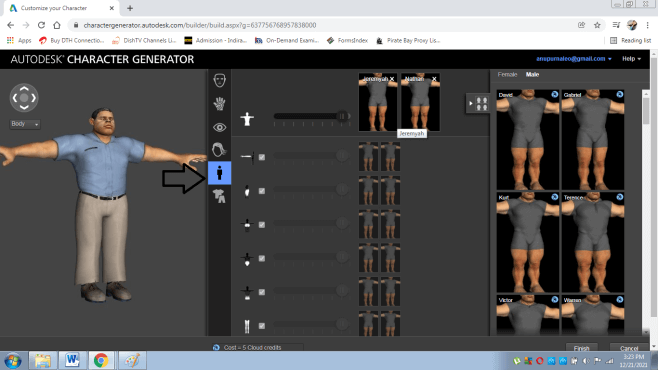Select the Customize your Character browser tab

pyautogui.click(x=62, y=8)
